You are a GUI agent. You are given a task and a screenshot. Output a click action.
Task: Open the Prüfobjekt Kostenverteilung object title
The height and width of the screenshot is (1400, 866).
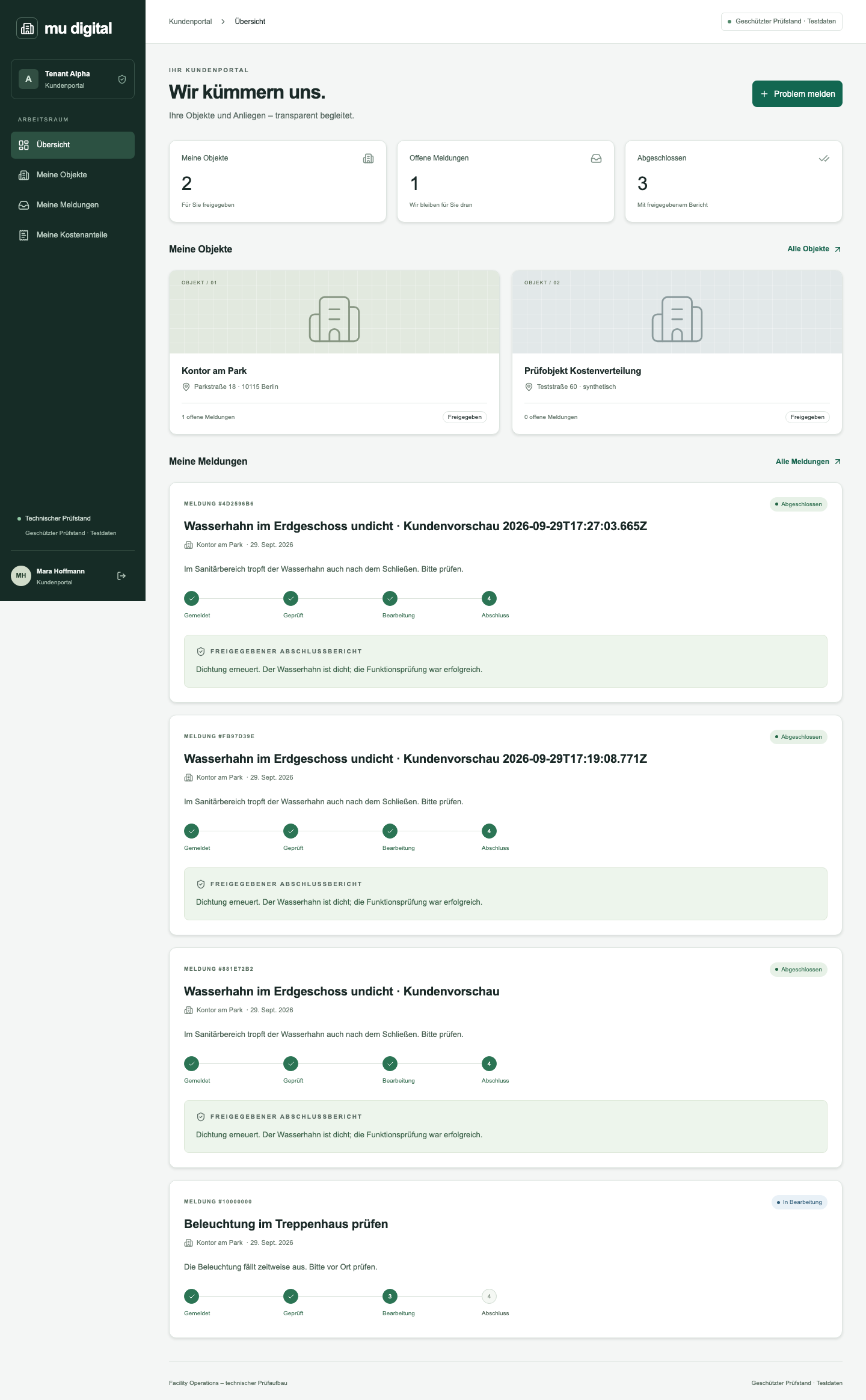click(583, 371)
